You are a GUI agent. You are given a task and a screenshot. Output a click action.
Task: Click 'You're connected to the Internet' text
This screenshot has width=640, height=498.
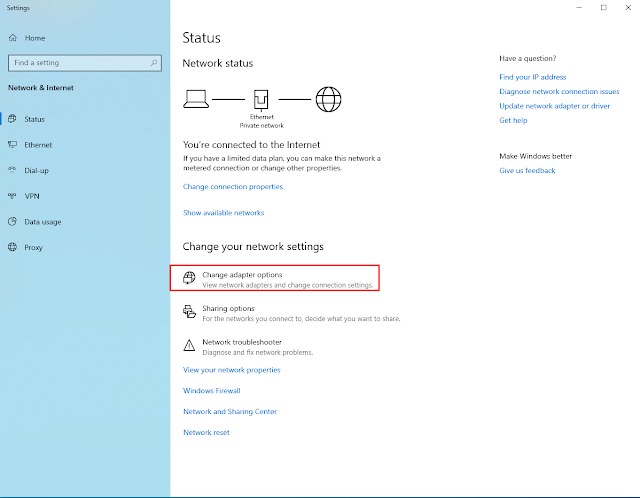(x=251, y=145)
